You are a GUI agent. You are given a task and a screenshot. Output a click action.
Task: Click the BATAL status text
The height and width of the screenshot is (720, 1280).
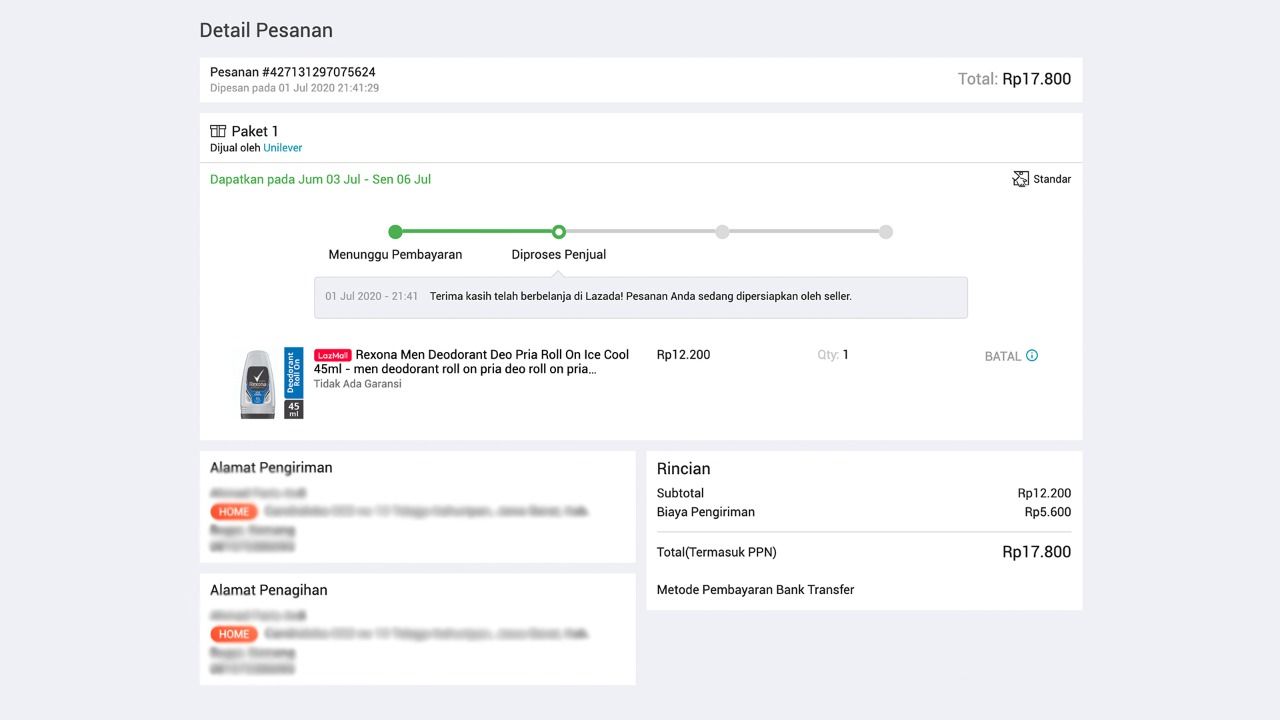(x=1002, y=356)
